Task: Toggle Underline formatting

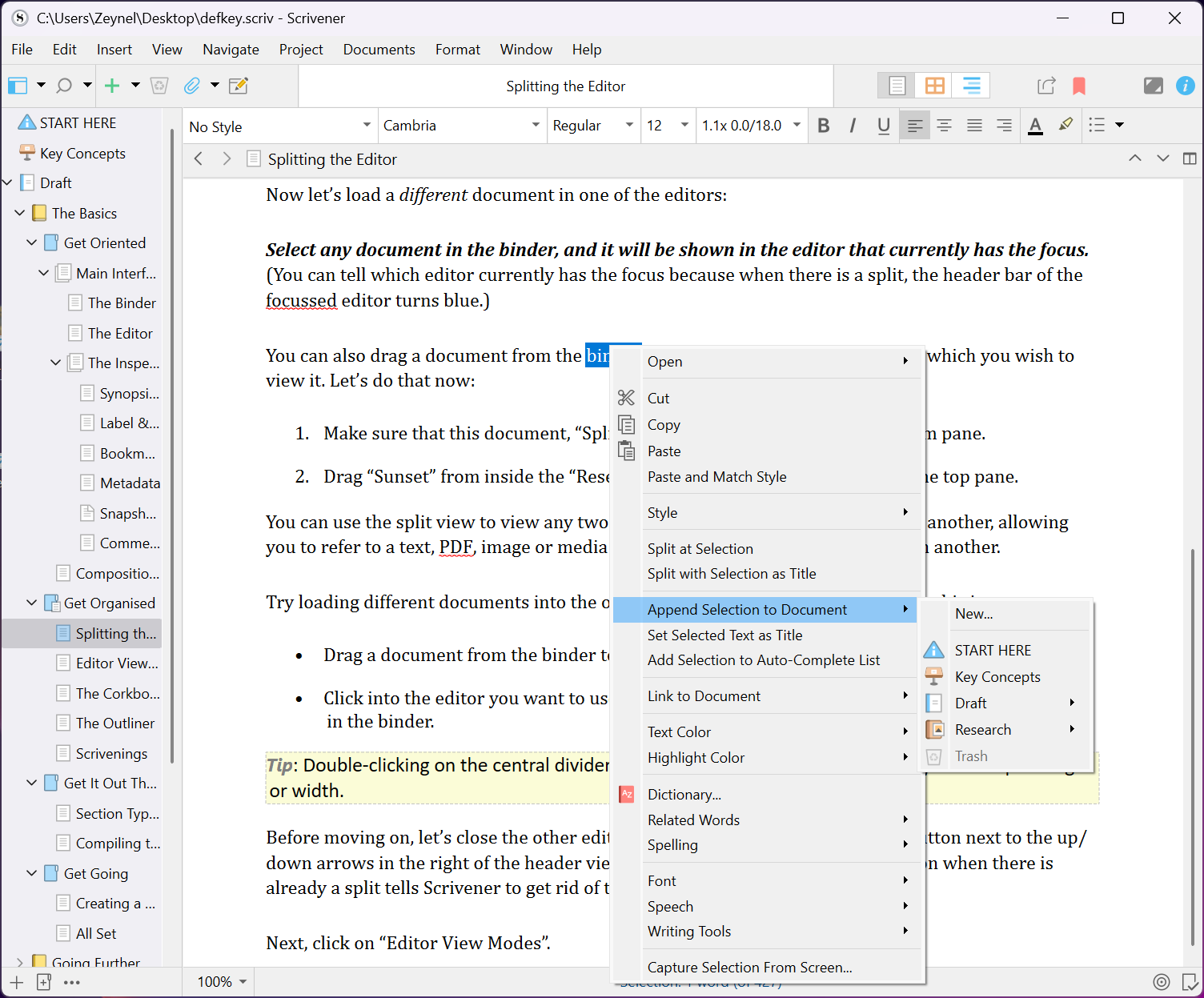Action: tap(884, 126)
